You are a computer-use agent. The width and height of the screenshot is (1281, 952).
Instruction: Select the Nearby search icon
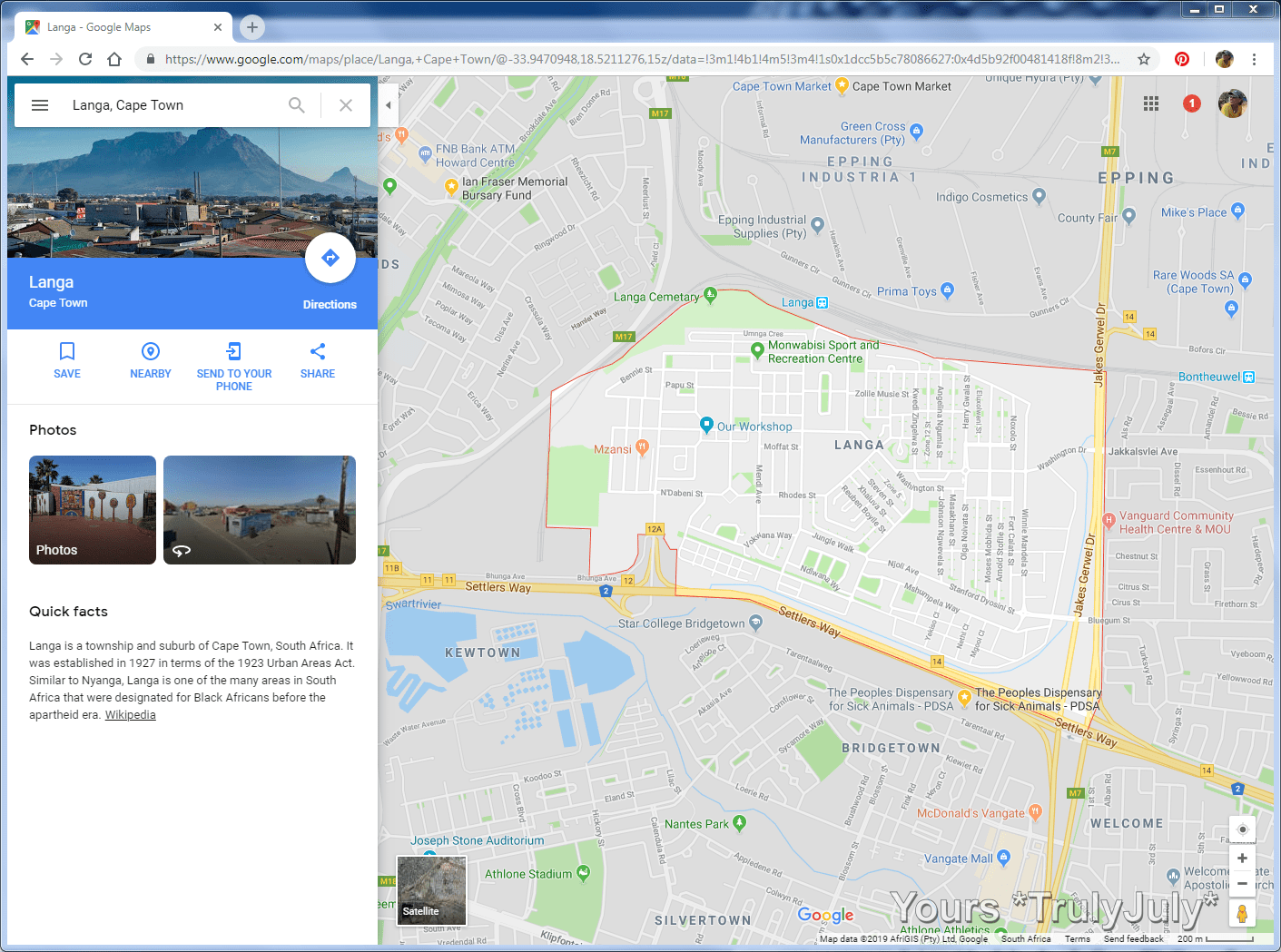pyautogui.click(x=150, y=360)
